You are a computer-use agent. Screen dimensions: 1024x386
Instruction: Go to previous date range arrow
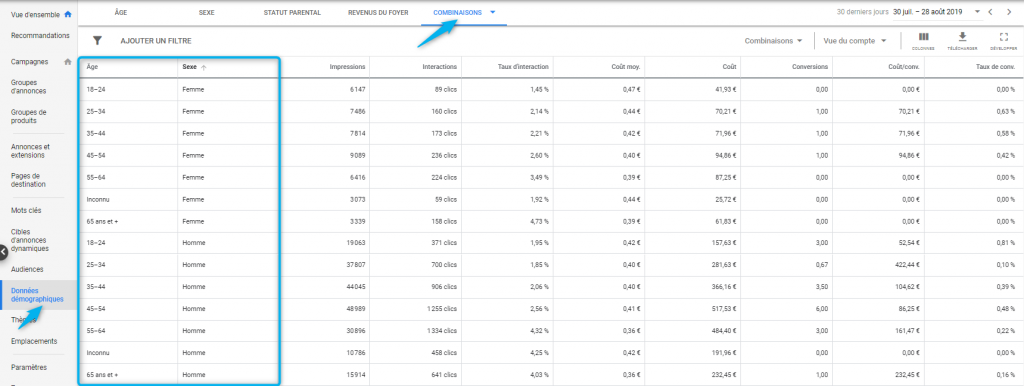[x=991, y=12]
